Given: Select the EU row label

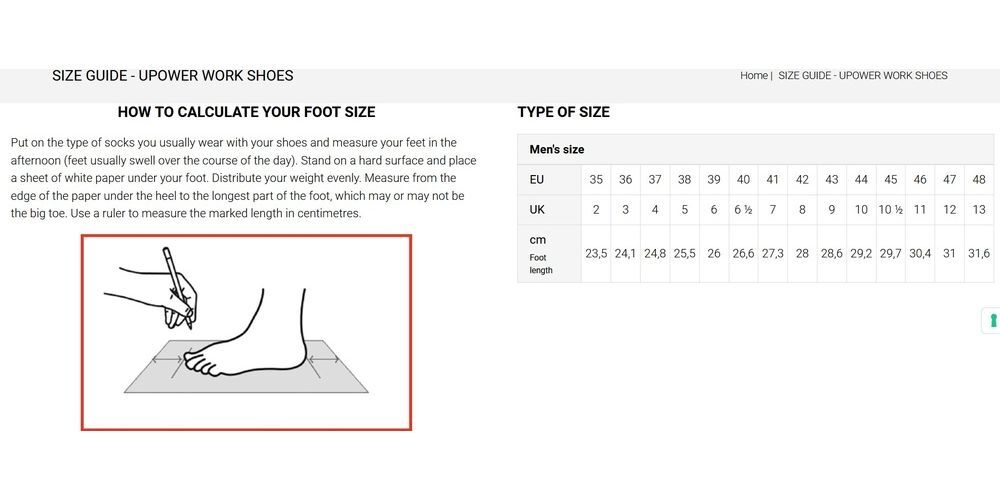Looking at the screenshot, I should 537,180.
